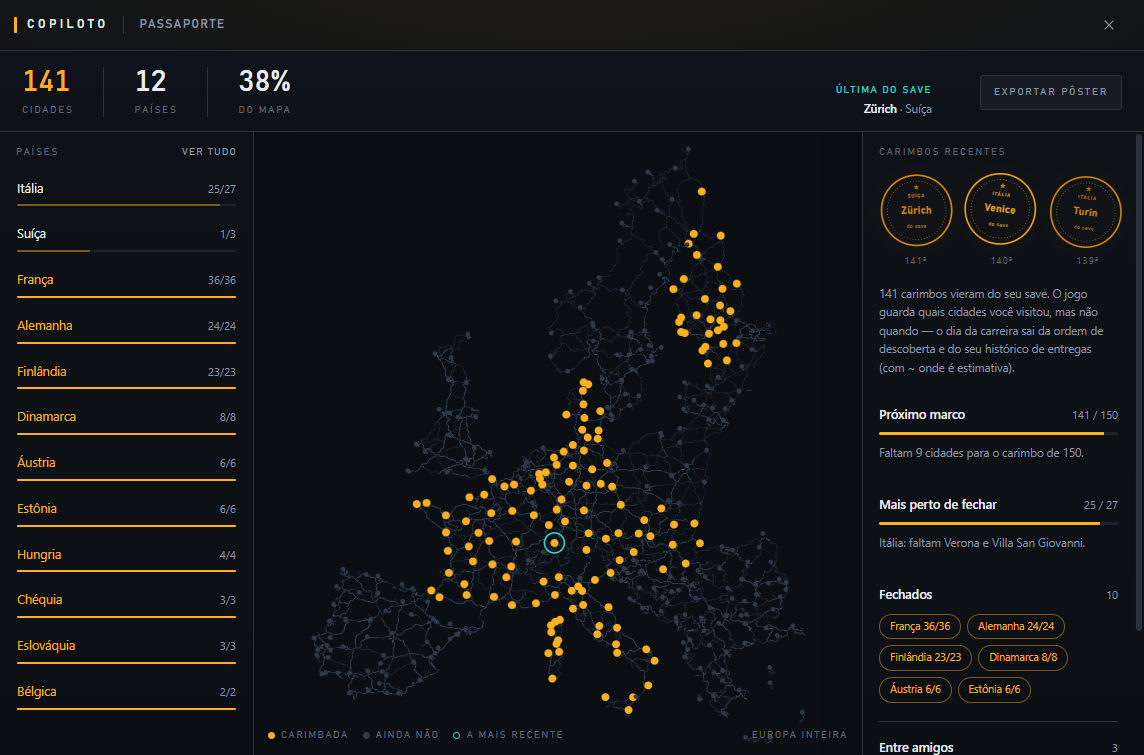
Task: Click the Carimbos Recentes heading
Action: pos(942,152)
